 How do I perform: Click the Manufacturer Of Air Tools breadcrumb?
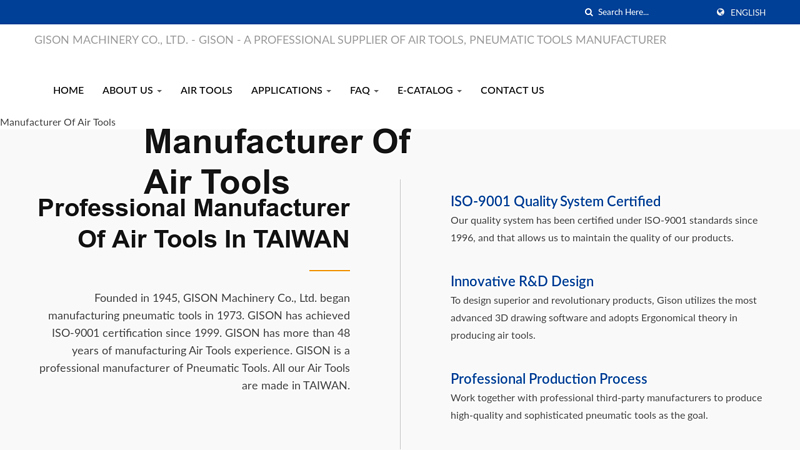click(58, 122)
